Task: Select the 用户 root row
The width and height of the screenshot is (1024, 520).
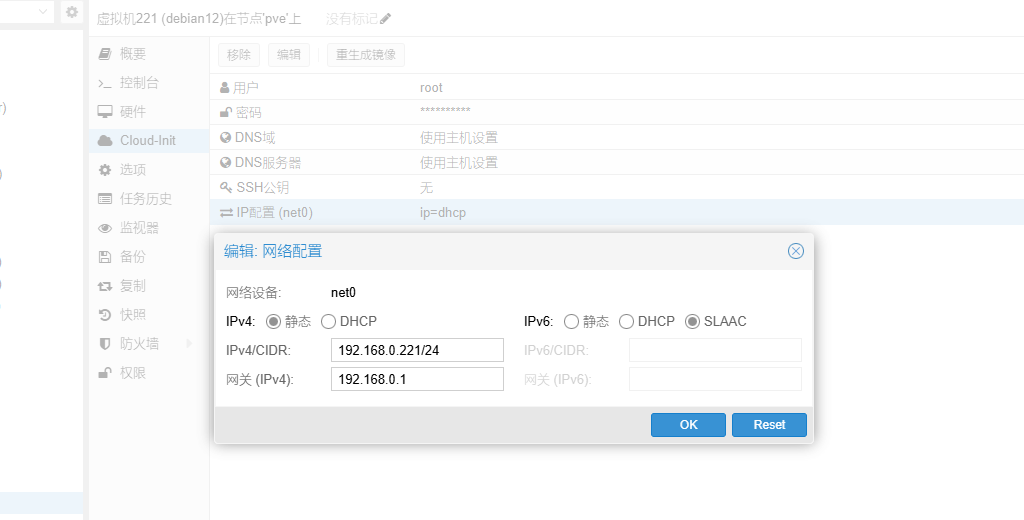Action: [617, 88]
